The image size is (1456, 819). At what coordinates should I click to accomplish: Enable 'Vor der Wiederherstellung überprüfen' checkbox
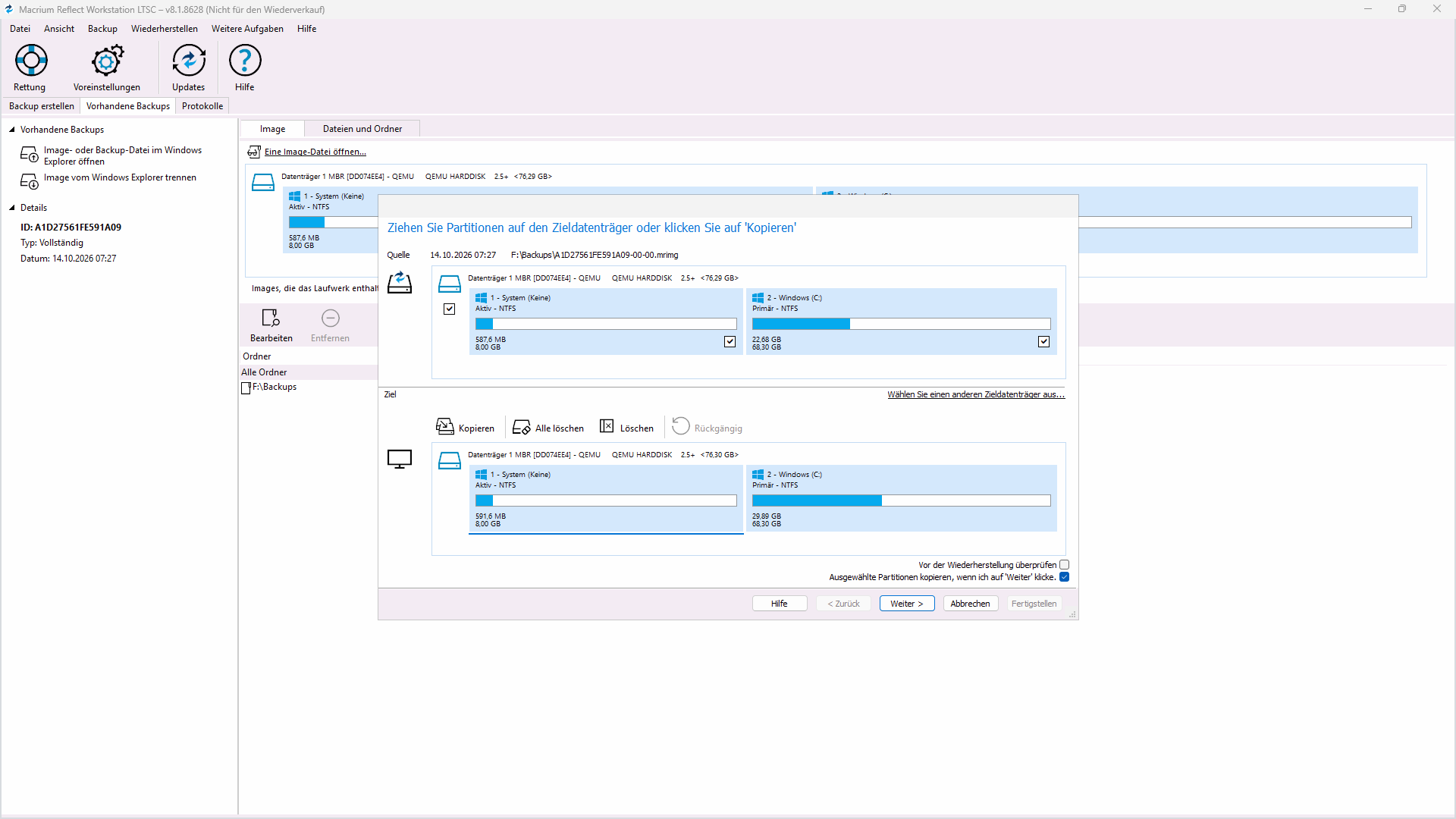pos(1065,565)
